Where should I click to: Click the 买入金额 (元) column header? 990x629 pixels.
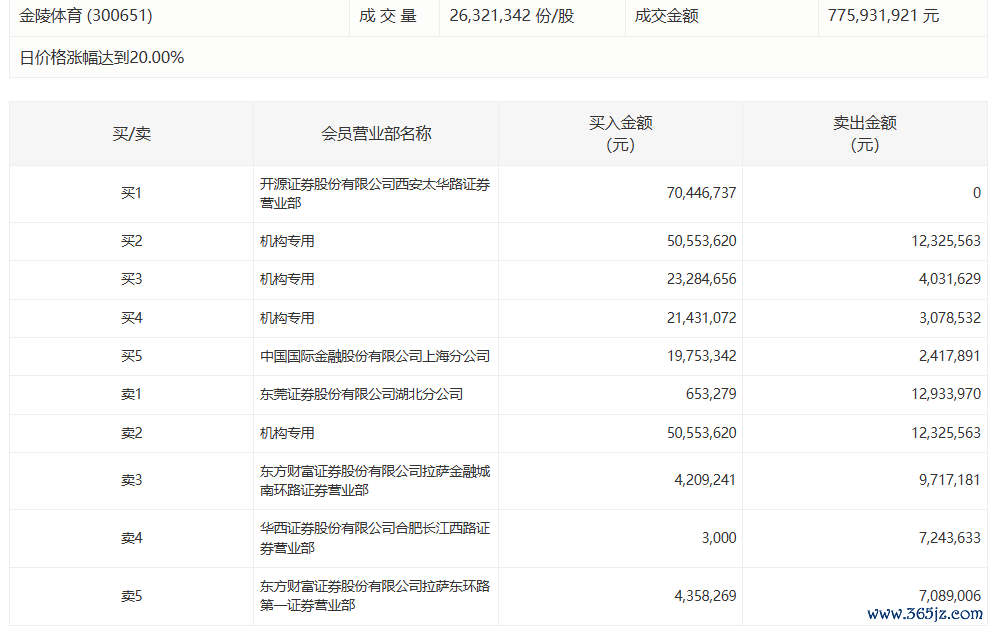point(620,133)
